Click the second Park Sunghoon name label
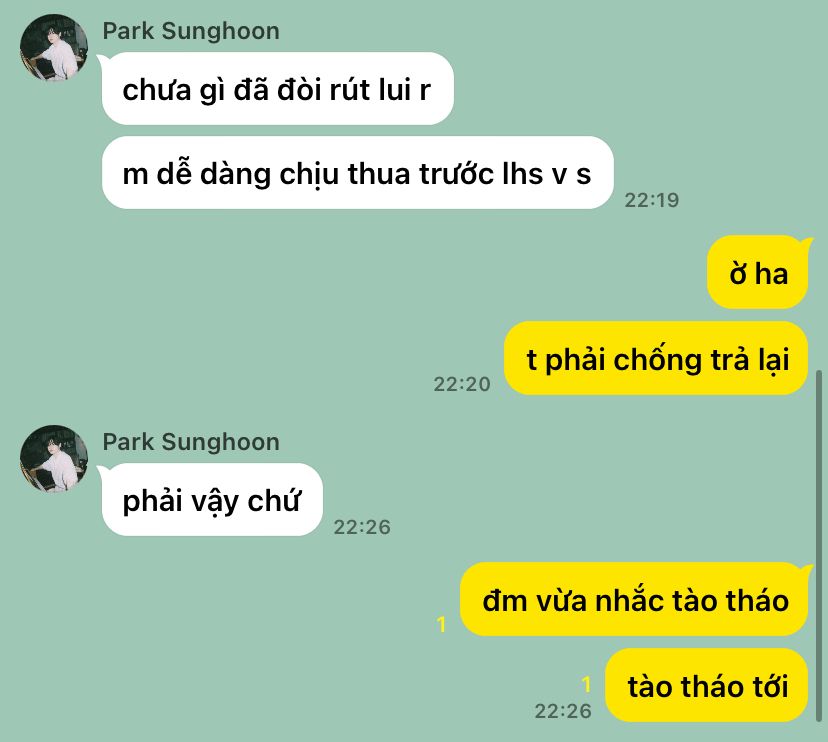This screenshot has height=742, width=828. [x=191, y=442]
